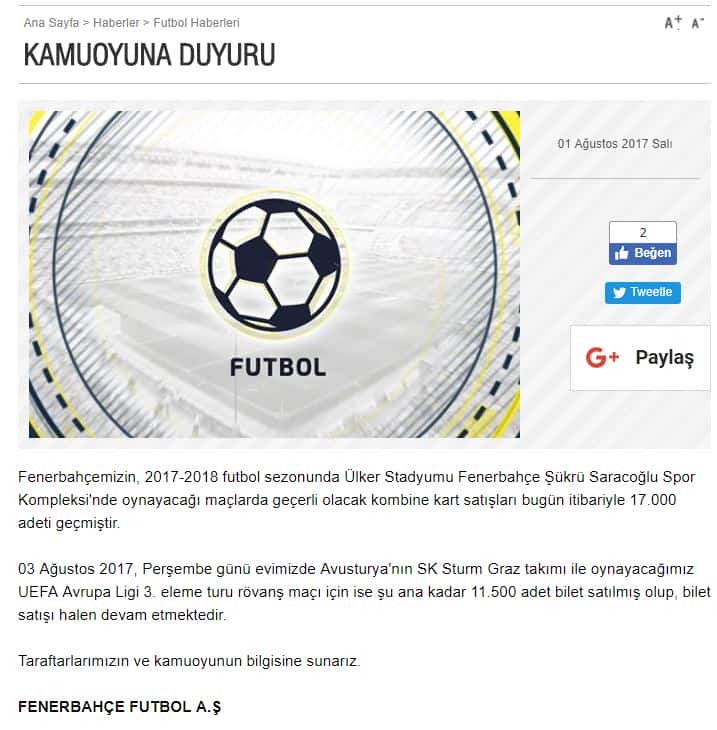The image size is (717, 730).
Task: Click the Twitter bird icon
Action: tap(619, 293)
